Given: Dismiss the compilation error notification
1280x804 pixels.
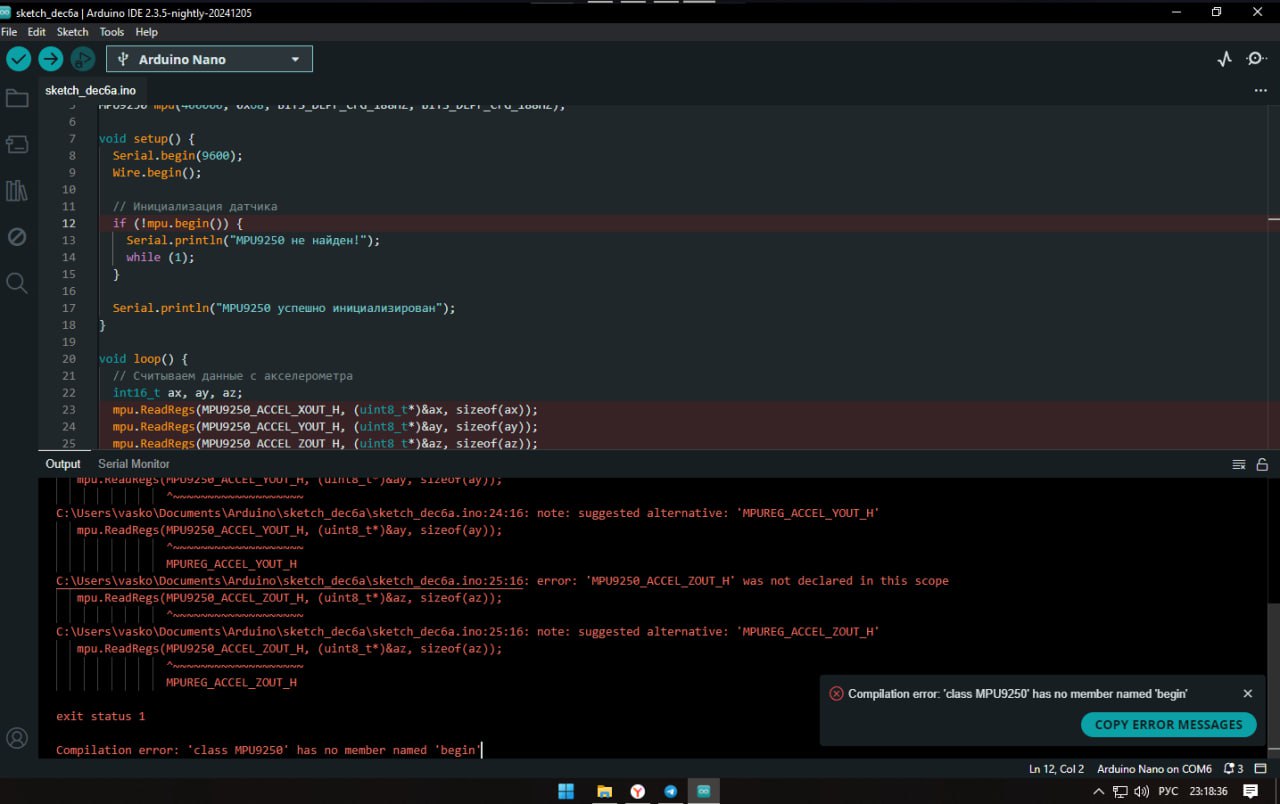Looking at the screenshot, I should pyautogui.click(x=1247, y=694).
